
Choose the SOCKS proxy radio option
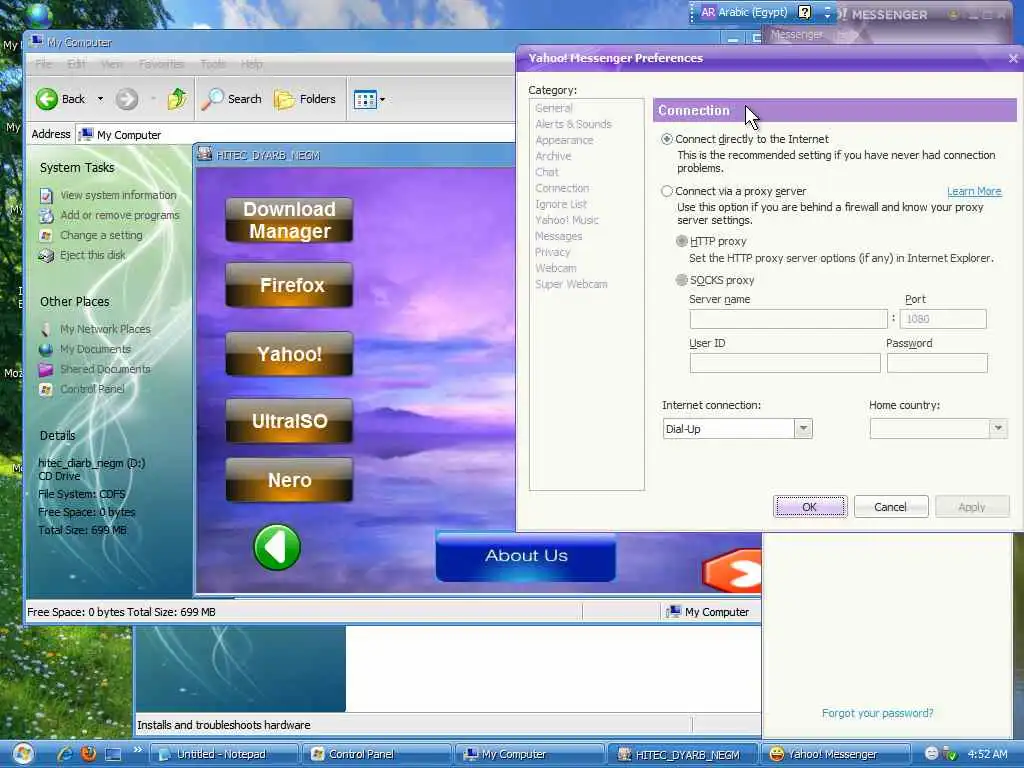coord(682,280)
